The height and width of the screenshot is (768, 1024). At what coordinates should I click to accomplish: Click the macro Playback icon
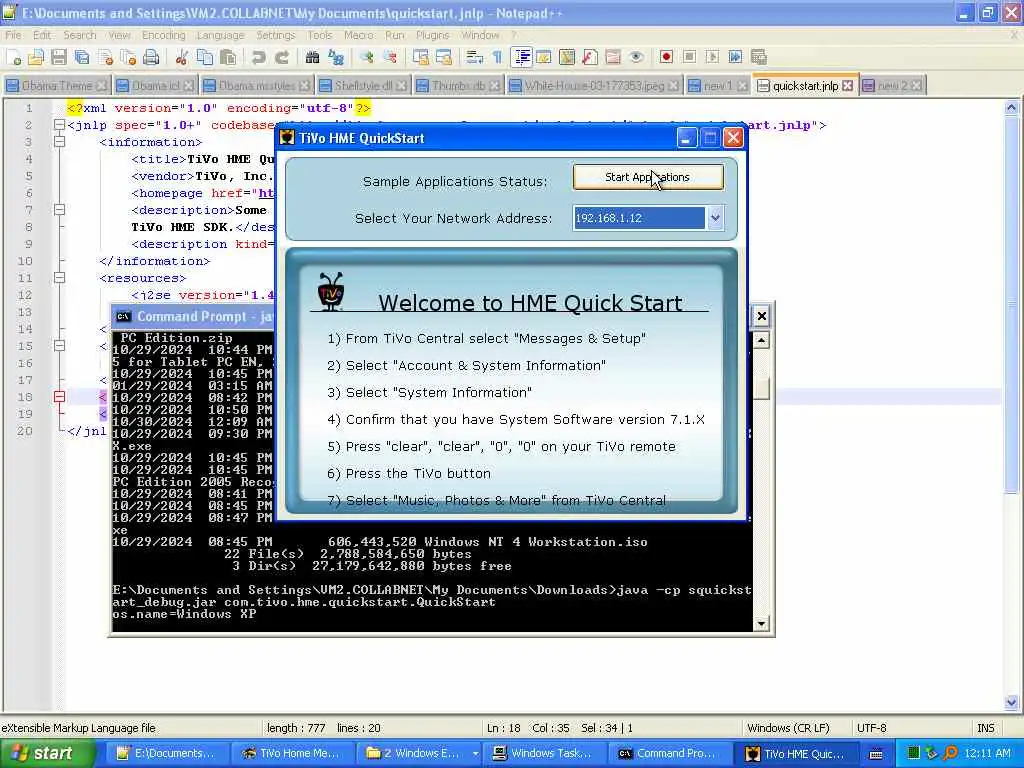tap(712, 57)
